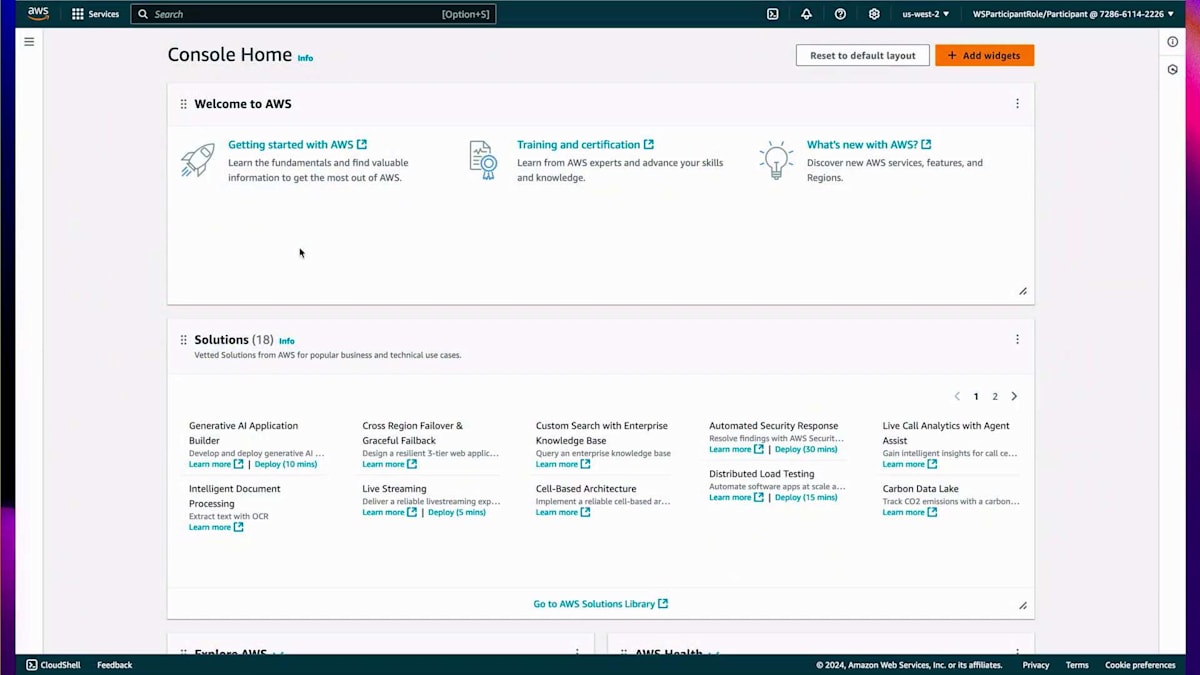Open CloudShell in the footer bar
This screenshot has height=675, width=1200.
click(51, 665)
